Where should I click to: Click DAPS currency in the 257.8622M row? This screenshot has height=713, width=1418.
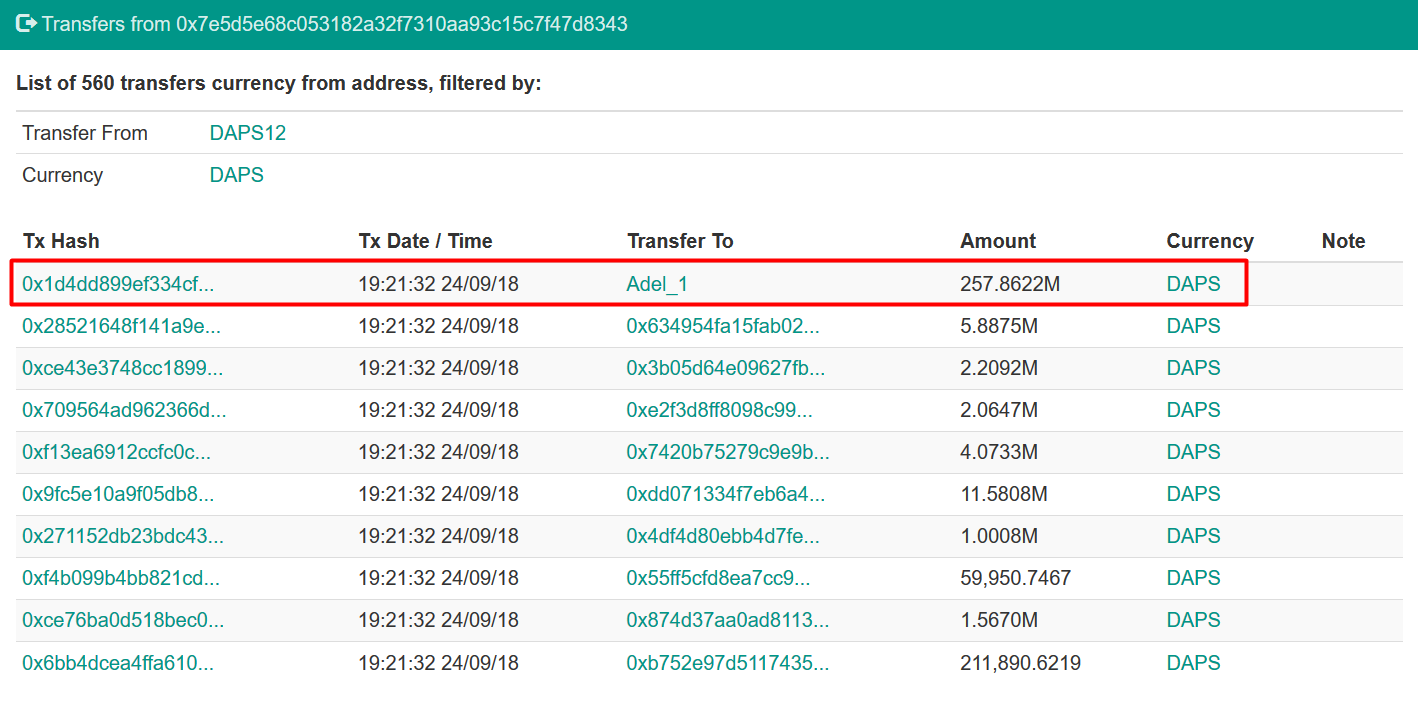1194,284
